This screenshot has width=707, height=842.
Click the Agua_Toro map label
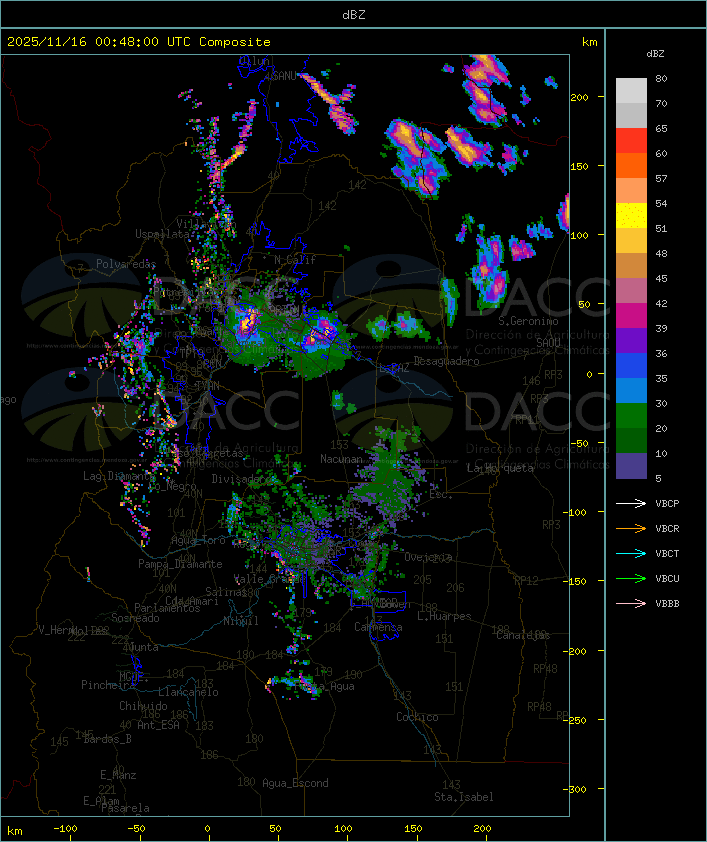point(198,540)
